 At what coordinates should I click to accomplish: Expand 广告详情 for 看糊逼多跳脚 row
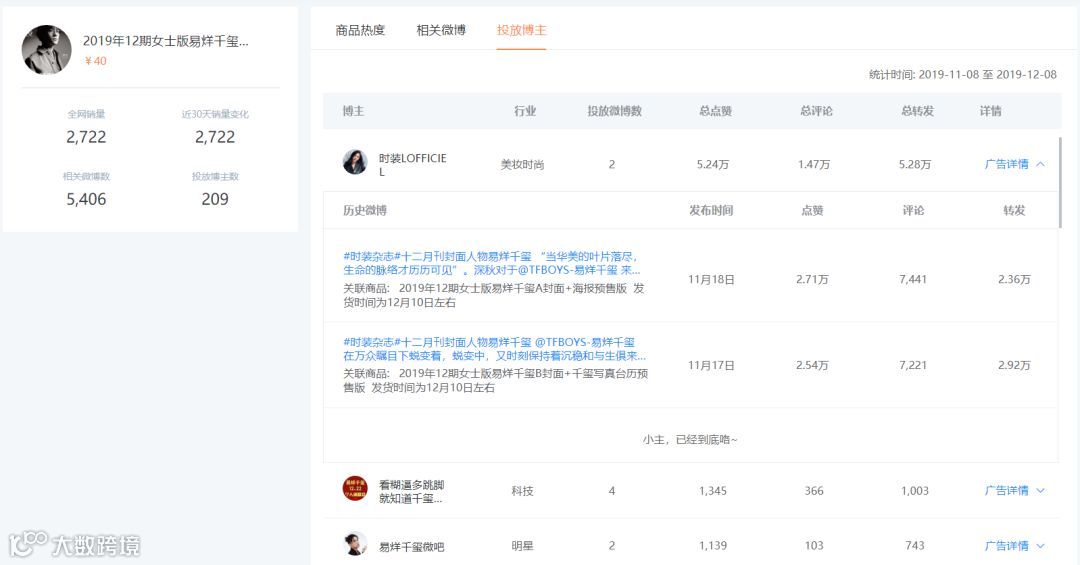[1015, 491]
